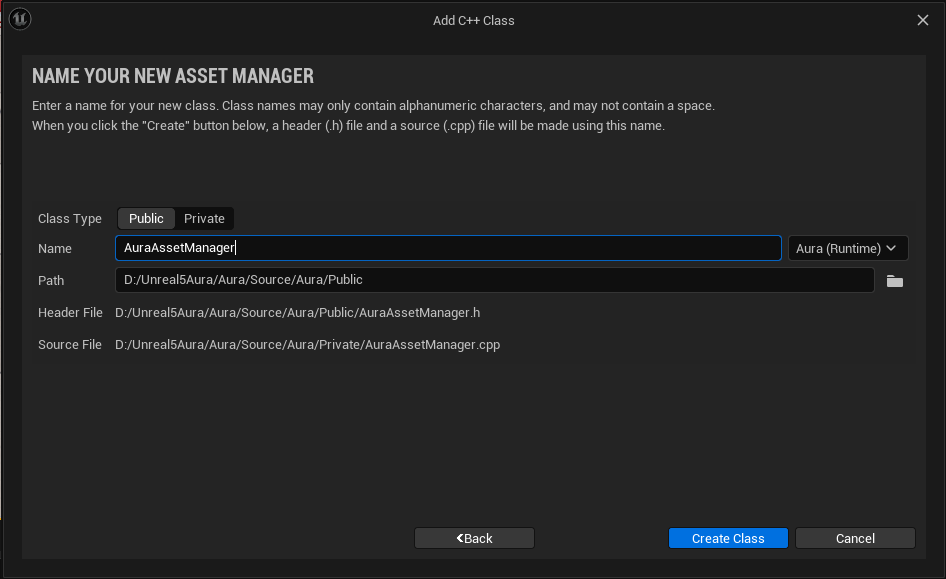Viewport: 946px width, 579px height.
Task: Click the AuraAssetManager.cpp source file path
Action: pyautogui.click(x=307, y=345)
